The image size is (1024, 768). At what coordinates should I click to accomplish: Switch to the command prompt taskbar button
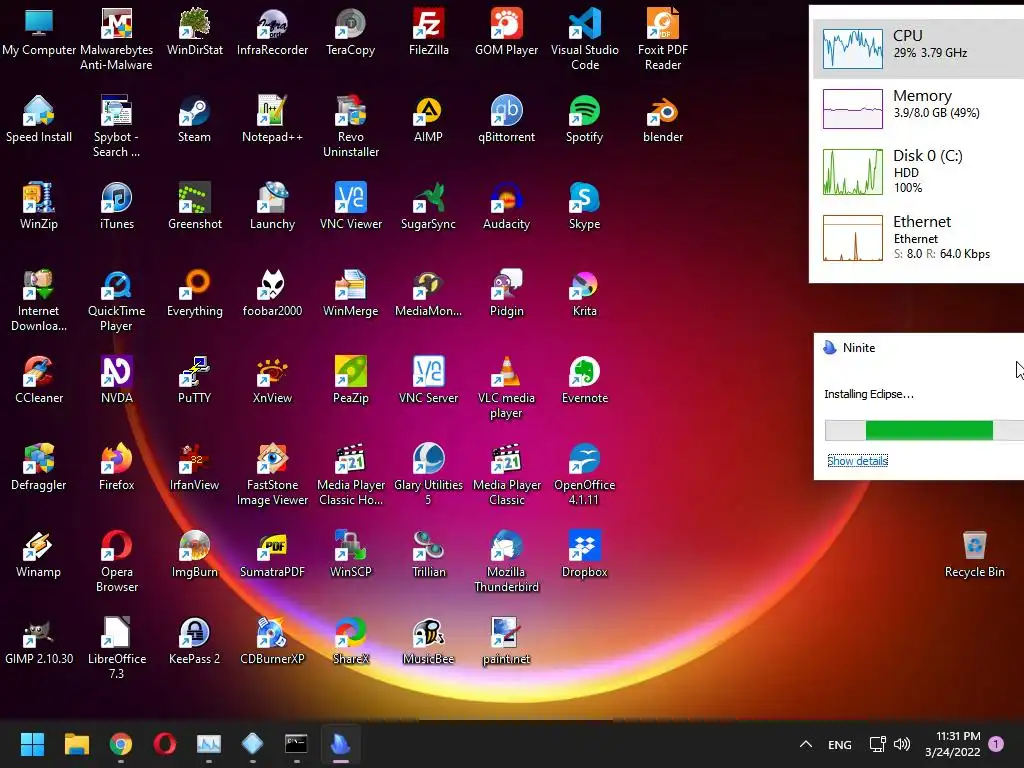[296, 744]
